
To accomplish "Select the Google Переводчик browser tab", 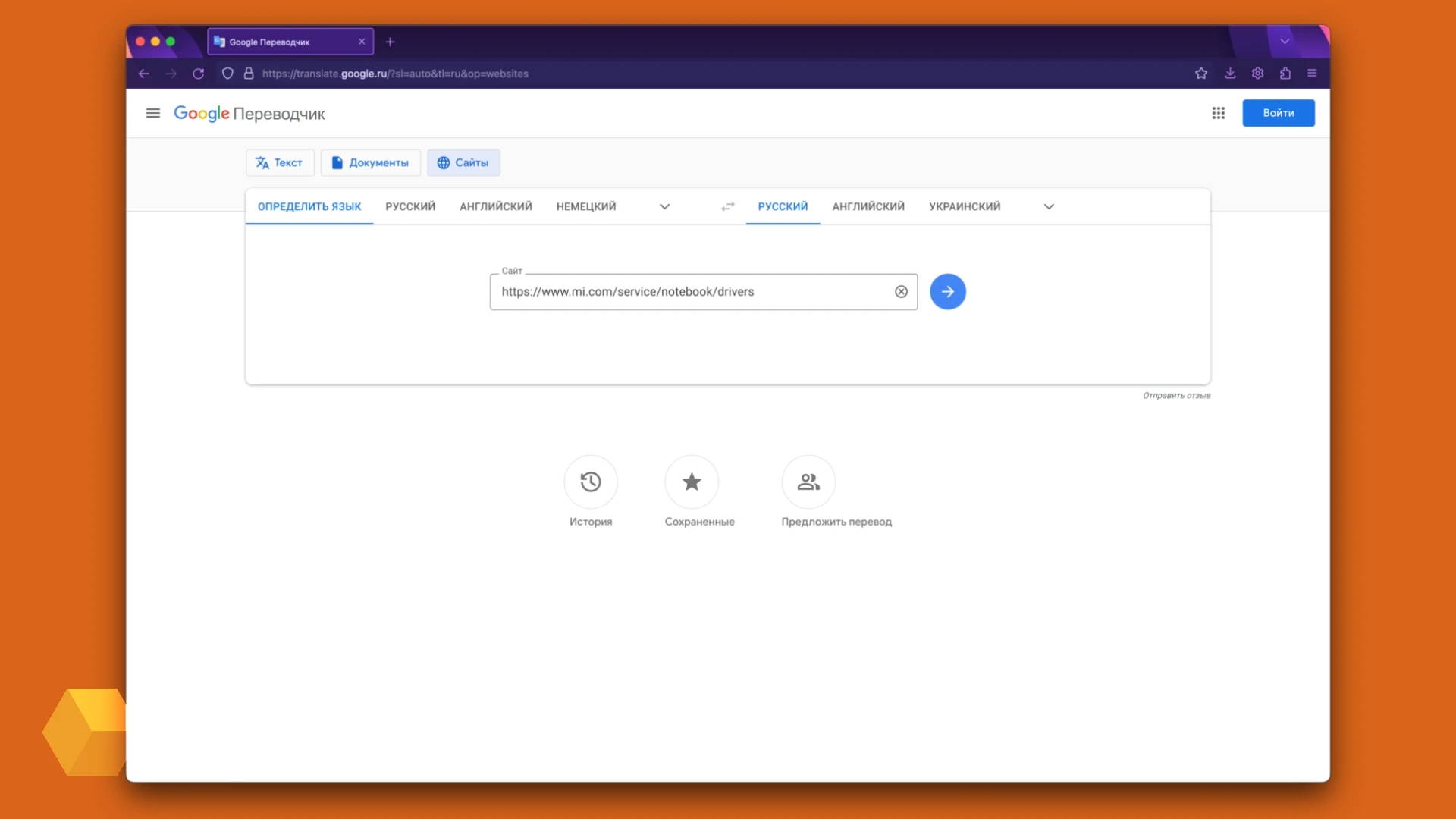I will tap(290, 42).
